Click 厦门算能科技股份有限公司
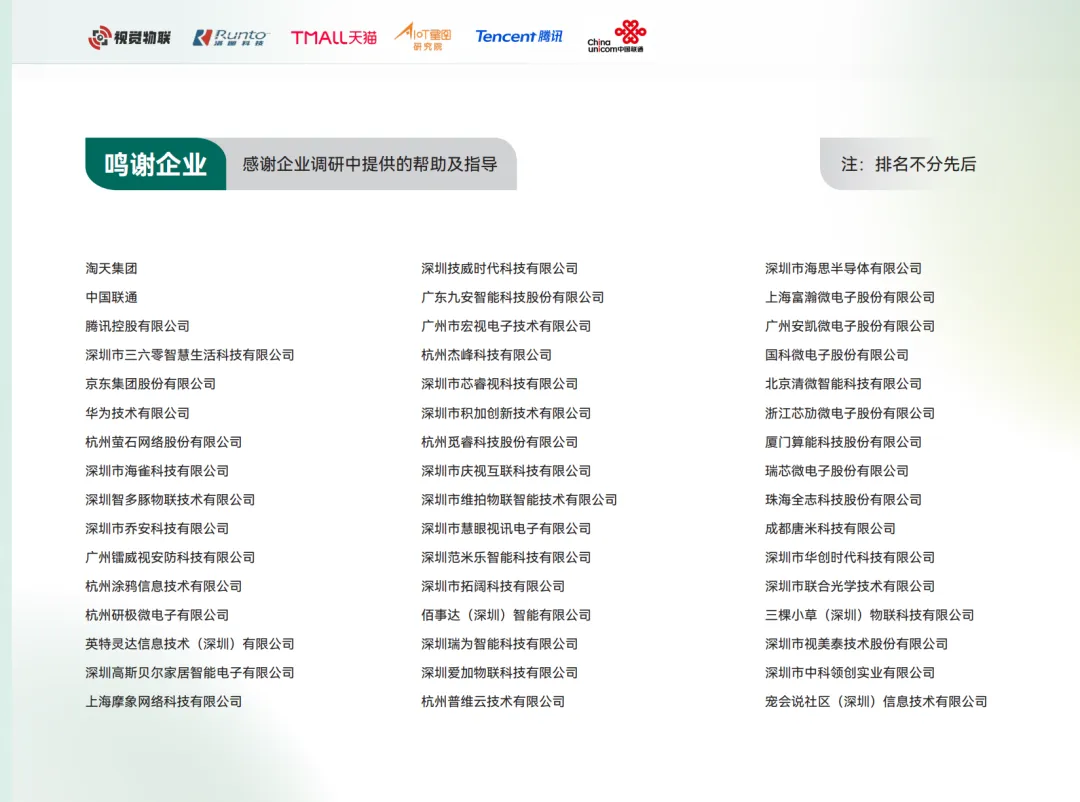This screenshot has width=1080, height=802. tap(844, 442)
